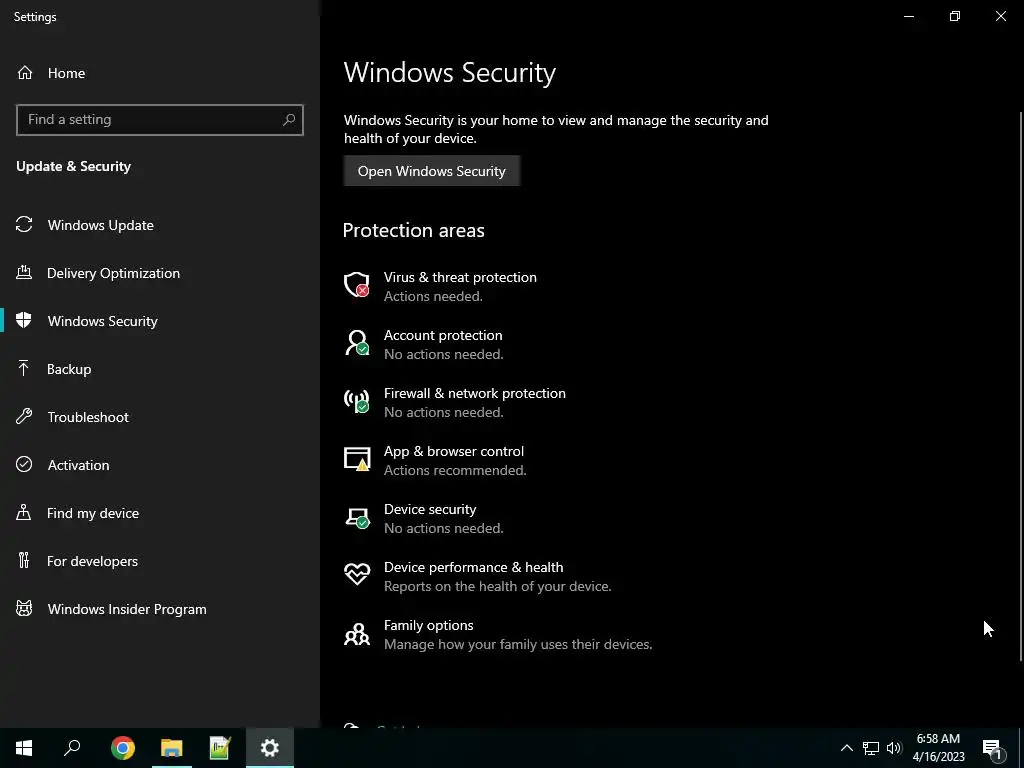Launch Google Chrome from taskbar
1024x768 pixels.
click(123, 748)
